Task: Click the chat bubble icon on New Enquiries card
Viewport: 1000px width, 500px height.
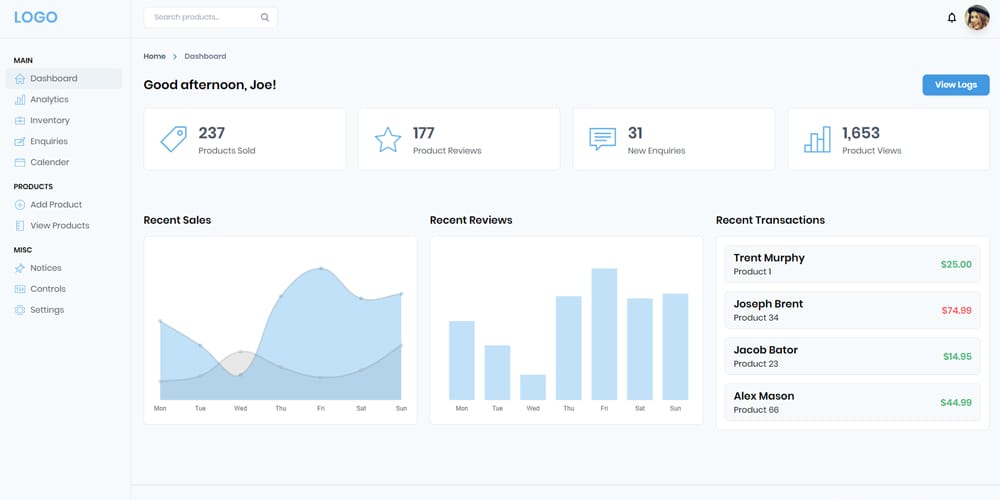Action: [603, 139]
